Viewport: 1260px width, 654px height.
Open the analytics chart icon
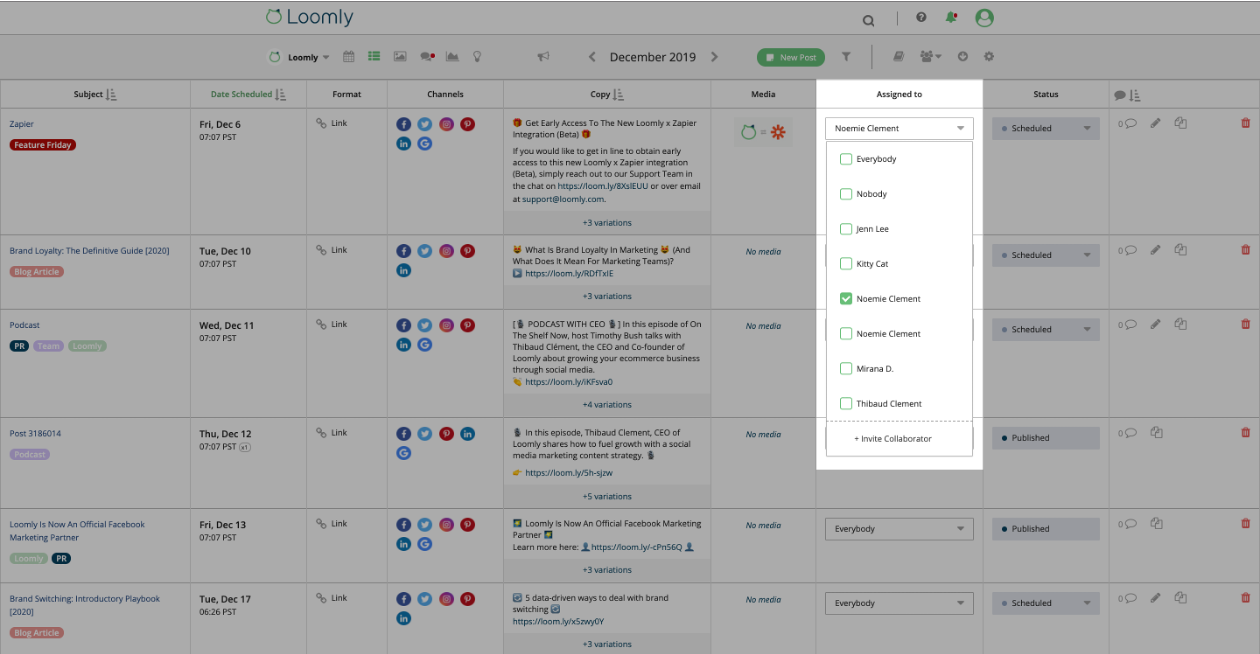point(452,57)
